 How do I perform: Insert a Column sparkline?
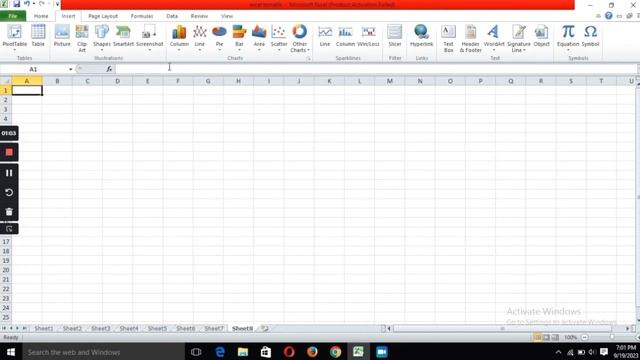click(x=345, y=36)
